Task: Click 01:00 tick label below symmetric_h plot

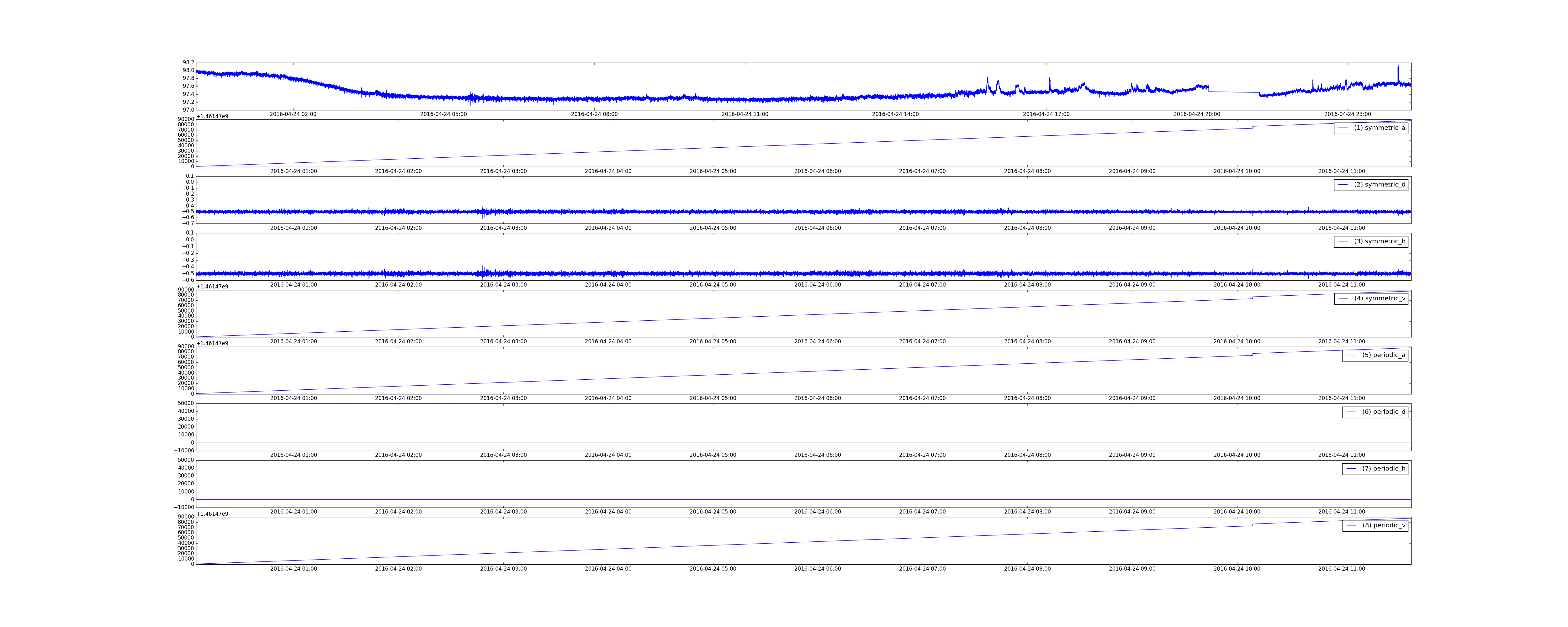Action: (x=294, y=285)
